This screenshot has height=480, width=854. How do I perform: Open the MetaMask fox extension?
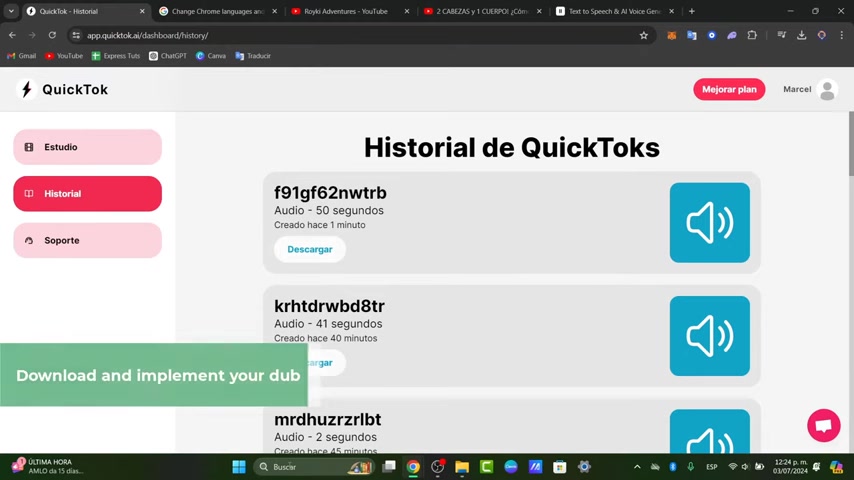tap(672, 35)
